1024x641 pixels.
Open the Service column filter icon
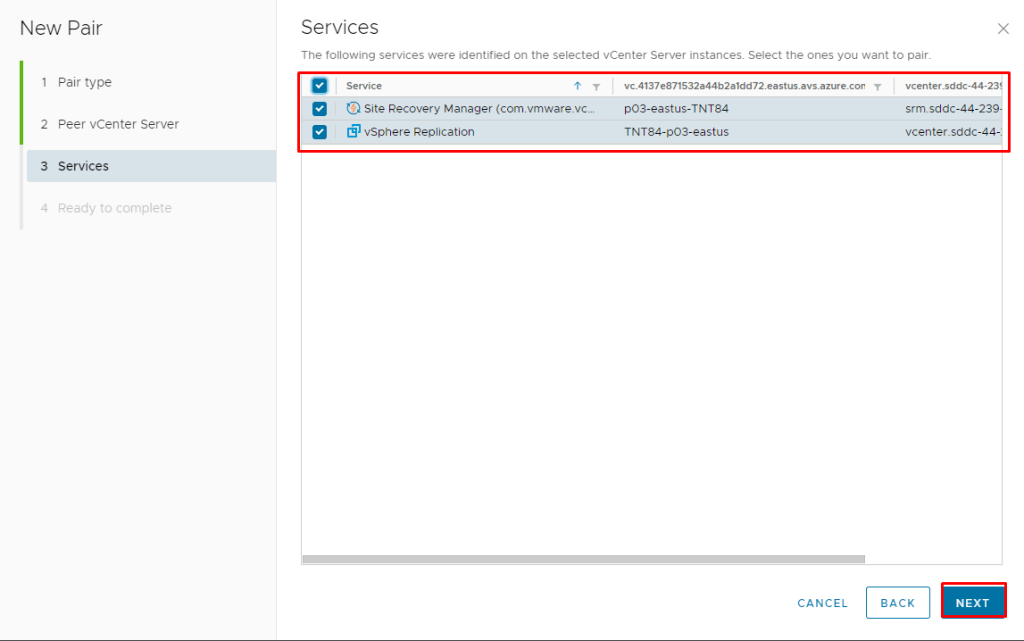coord(596,87)
